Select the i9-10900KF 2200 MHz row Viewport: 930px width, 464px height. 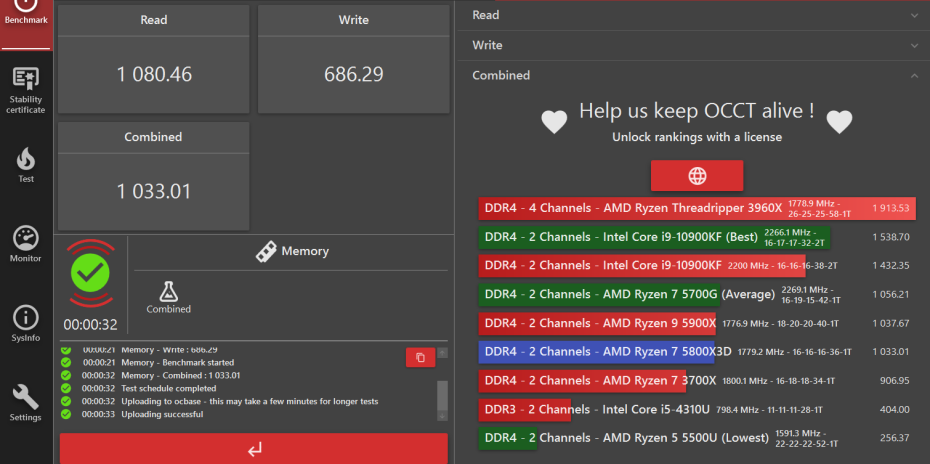click(697, 266)
